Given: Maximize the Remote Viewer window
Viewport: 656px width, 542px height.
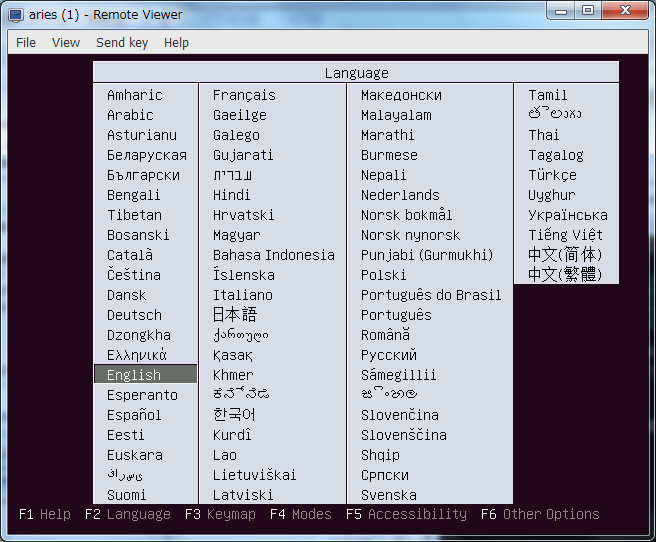Looking at the screenshot, I should click(x=588, y=11).
